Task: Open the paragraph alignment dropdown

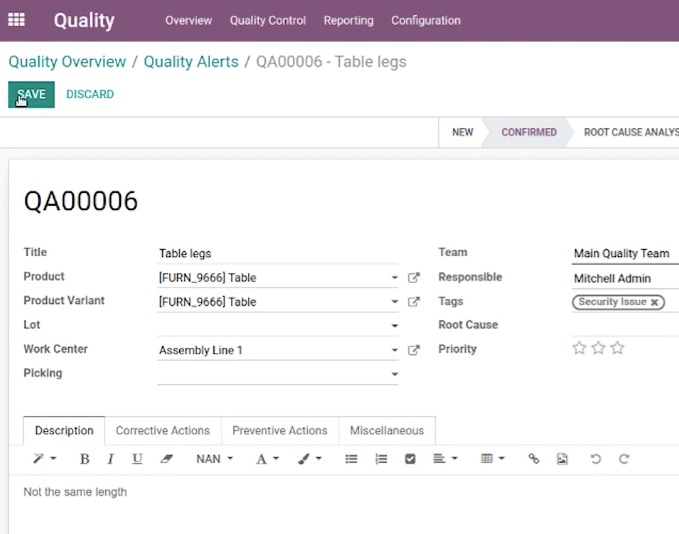Action: 445,458
